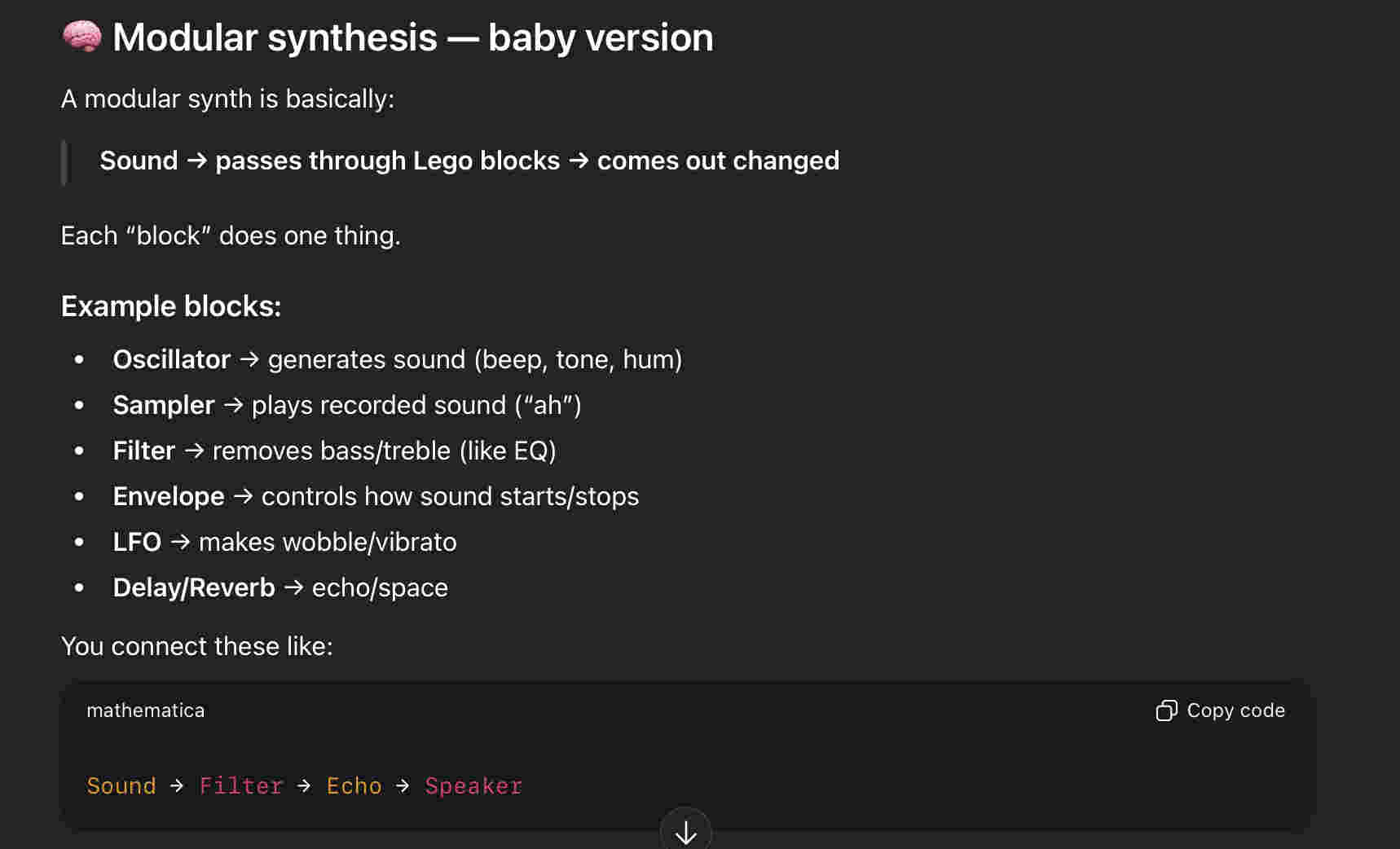The image size is (1400, 849).
Task: Click the word Sound in the code block
Action: [121, 785]
